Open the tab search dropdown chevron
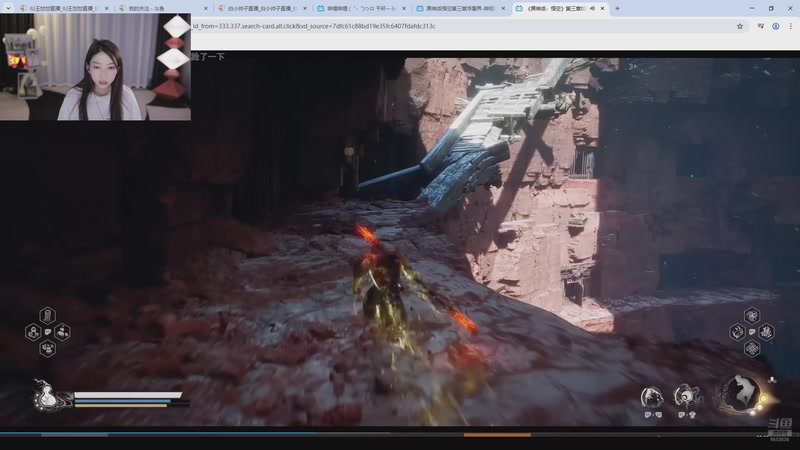Viewport: 800px width, 450px height. pyautogui.click(x=8, y=8)
